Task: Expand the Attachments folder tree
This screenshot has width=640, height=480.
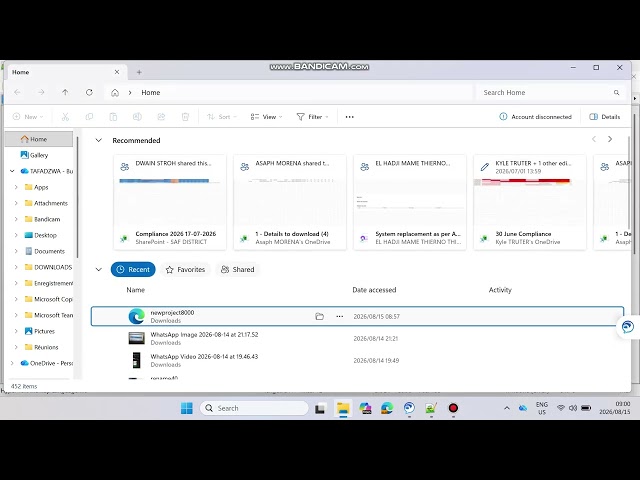Action: tap(16, 203)
